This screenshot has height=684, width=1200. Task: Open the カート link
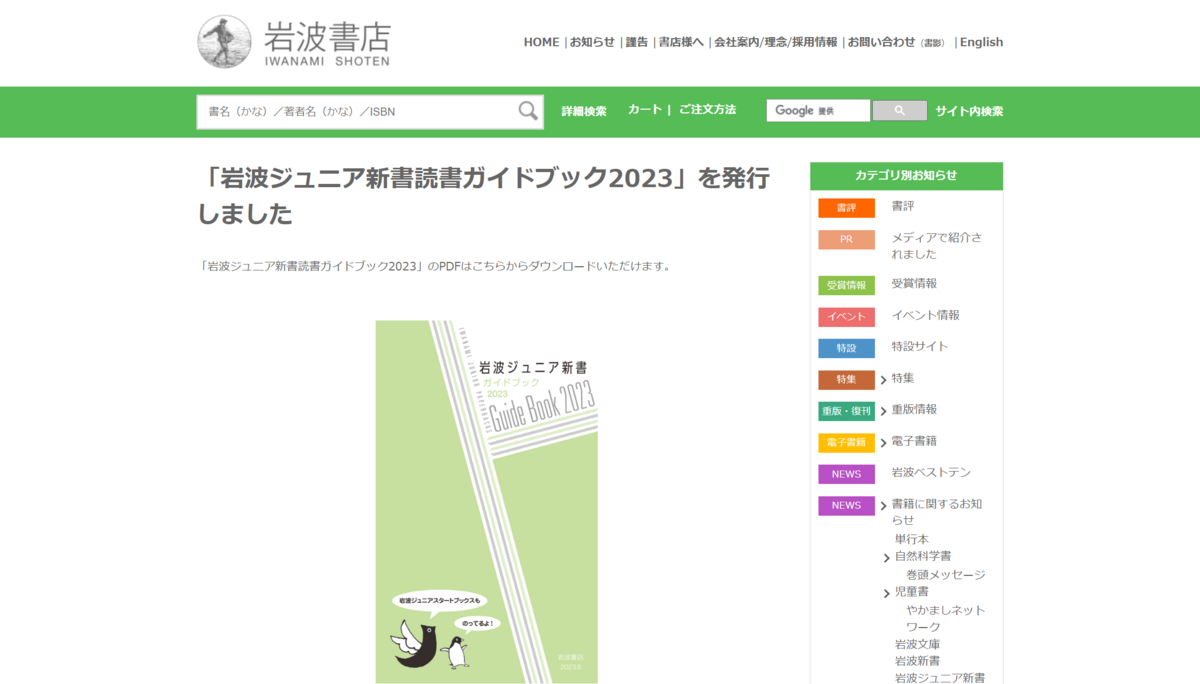coord(645,110)
